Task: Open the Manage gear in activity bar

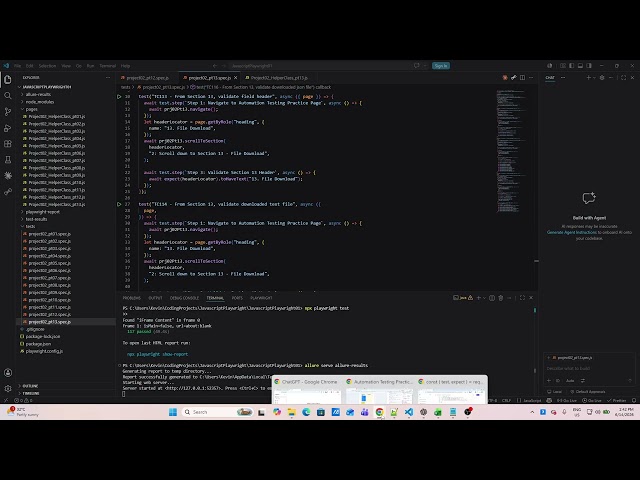Action: click(8, 389)
